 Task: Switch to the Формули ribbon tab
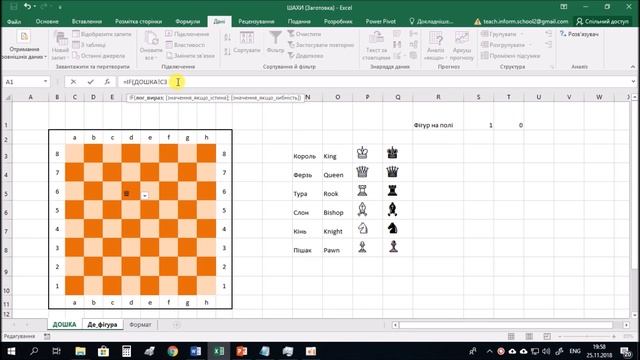point(187,21)
